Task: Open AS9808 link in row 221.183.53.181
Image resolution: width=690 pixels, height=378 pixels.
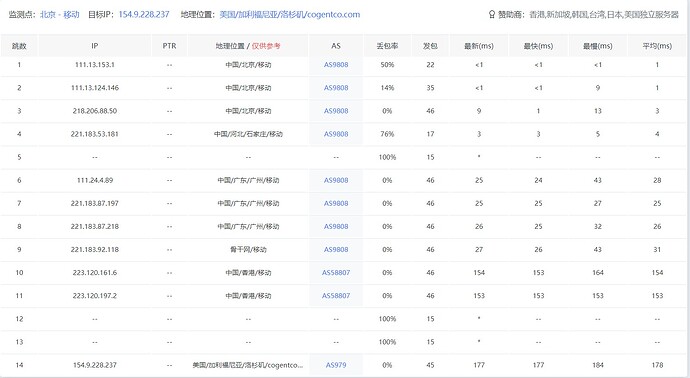Action: coord(336,134)
